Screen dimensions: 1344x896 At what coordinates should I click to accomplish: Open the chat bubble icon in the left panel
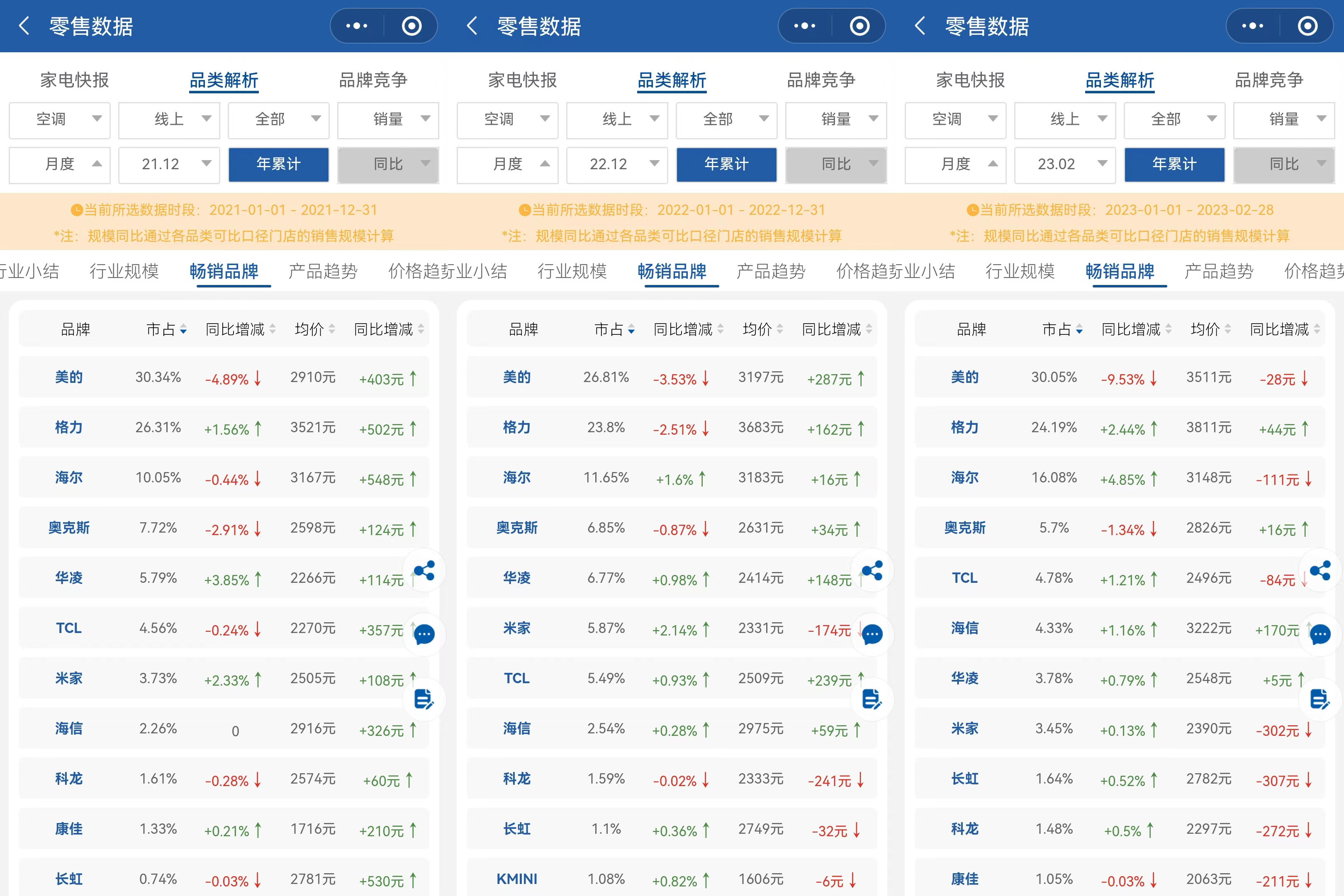[424, 634]
